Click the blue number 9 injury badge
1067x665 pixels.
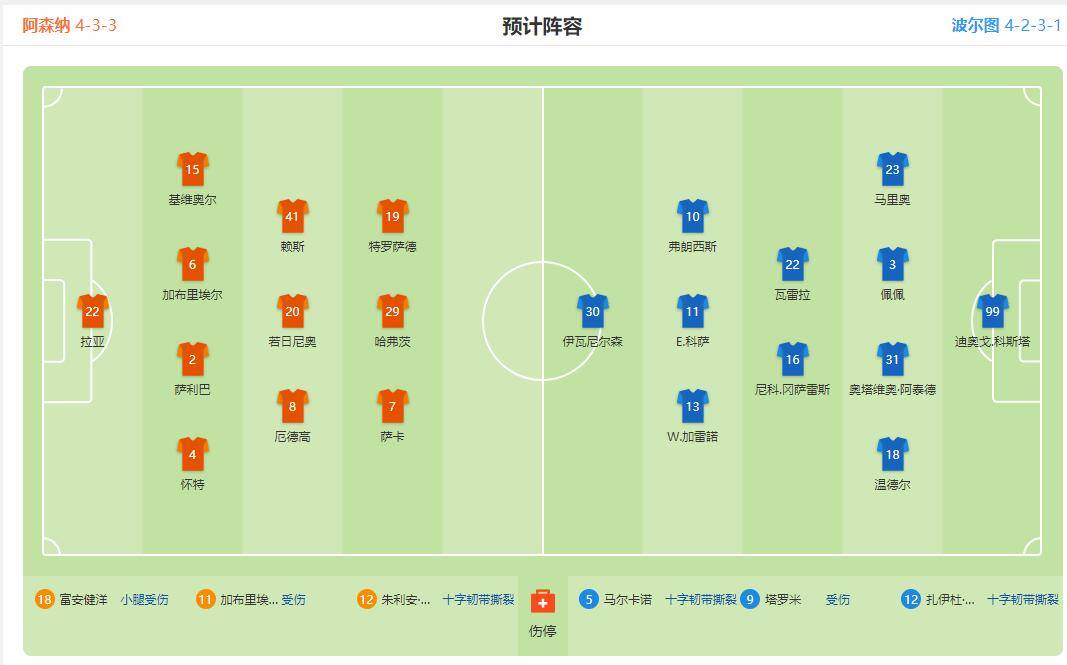click(750, 600)
